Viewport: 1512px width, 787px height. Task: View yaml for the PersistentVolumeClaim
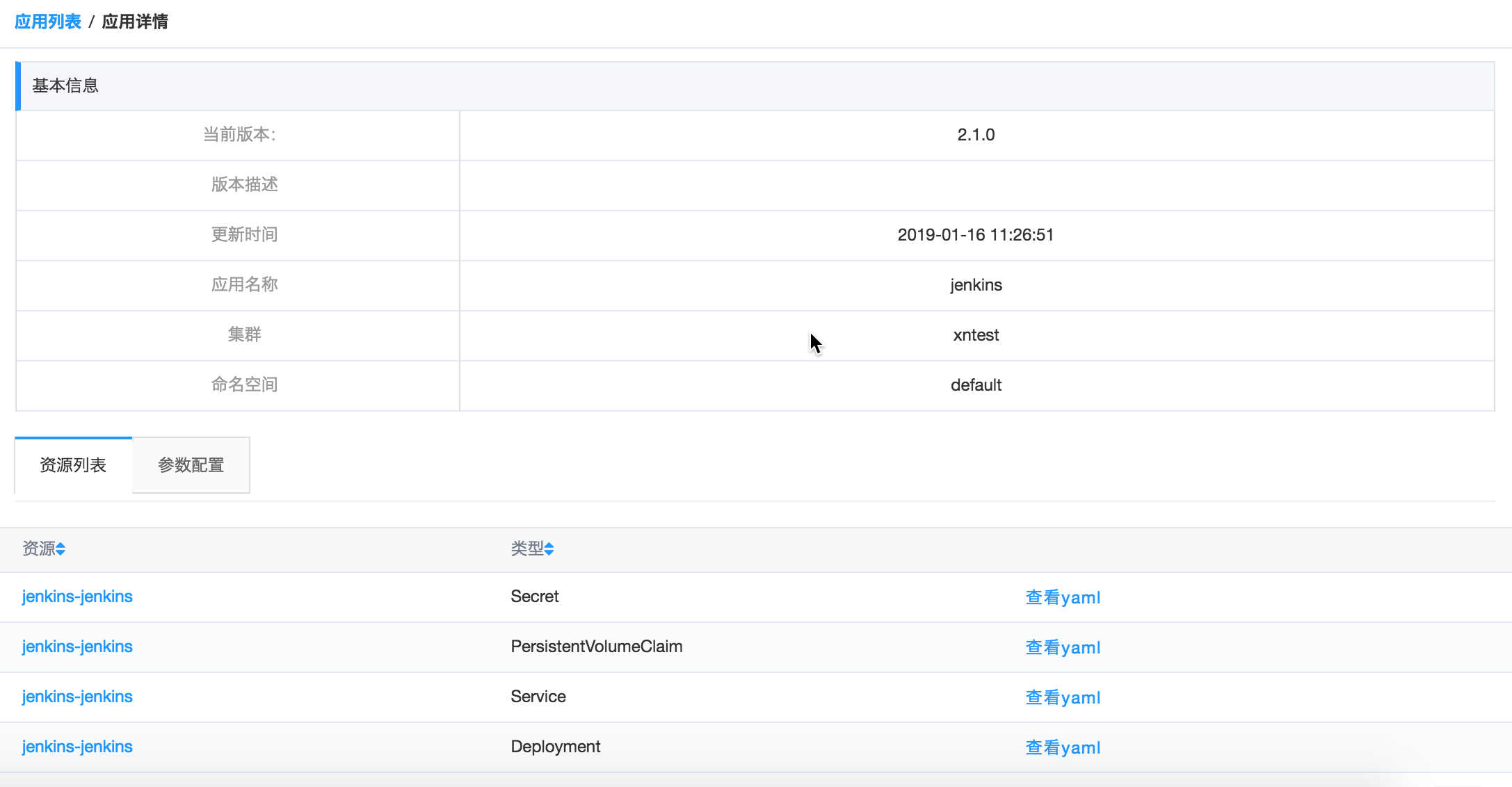pyautogui.click(x=1063, y=647)
